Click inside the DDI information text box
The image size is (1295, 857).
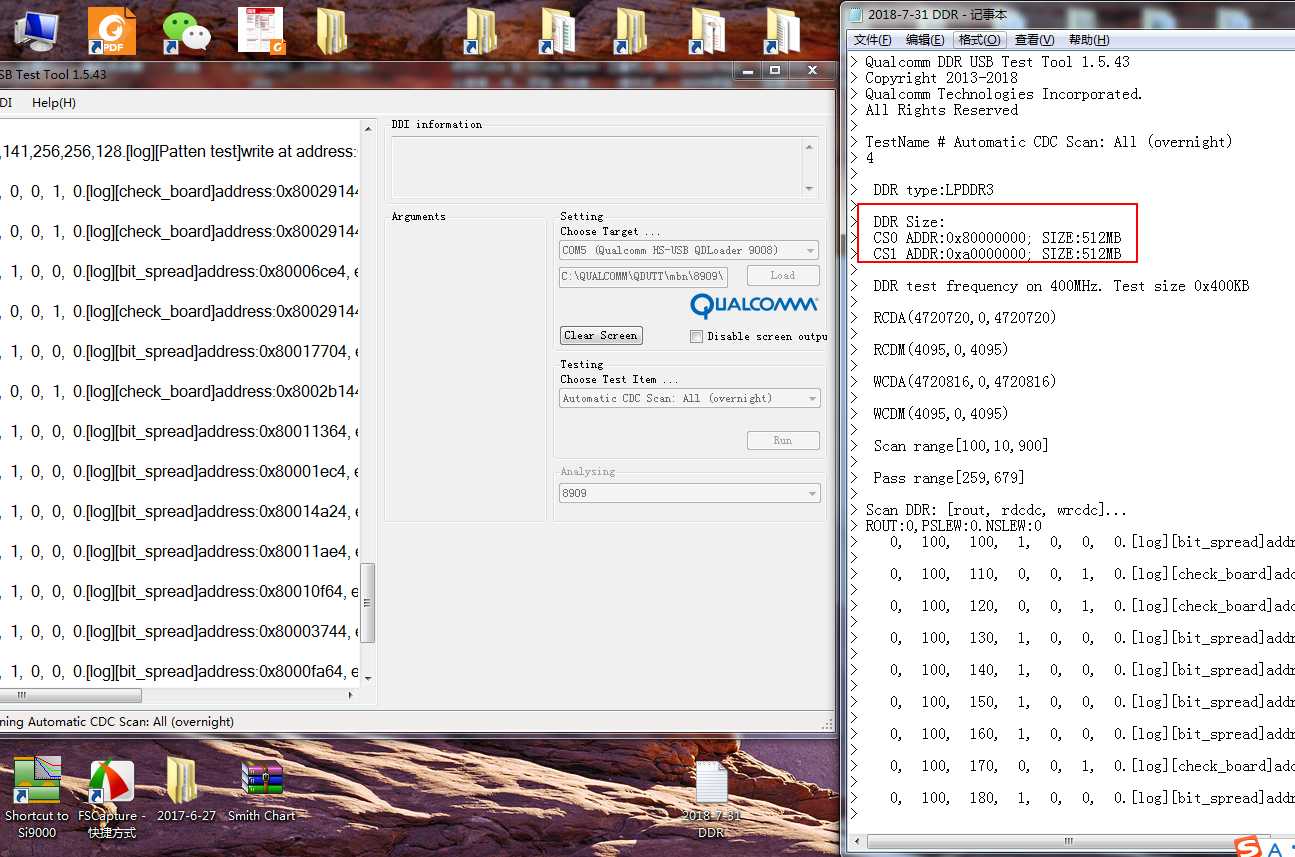(596, 167)
